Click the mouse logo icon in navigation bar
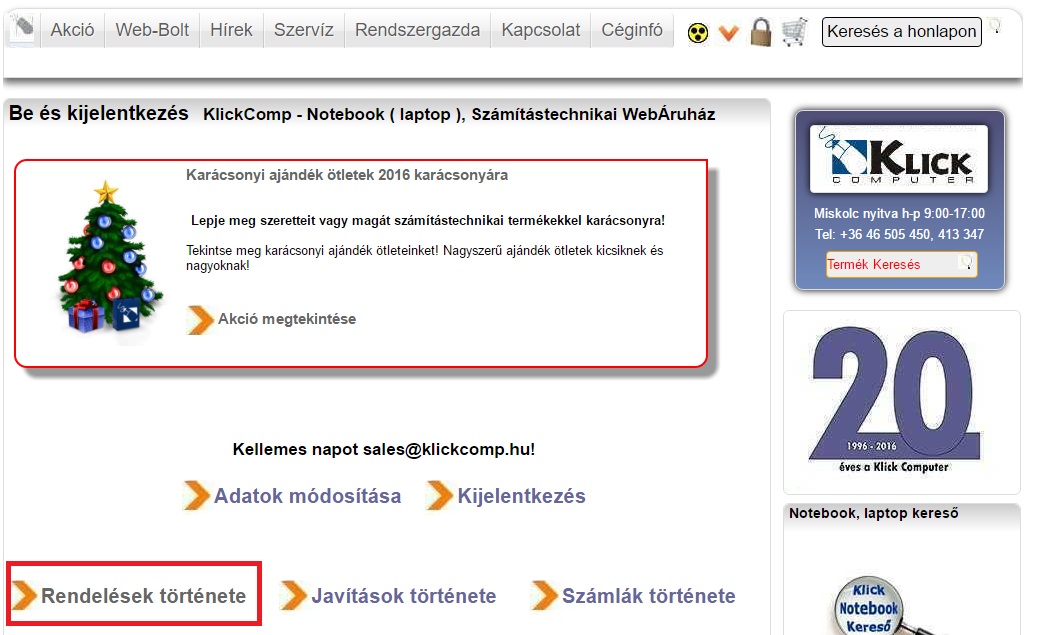Image resolution: width=1039 pixels, height=635 pixels. (x=23, y=29)
